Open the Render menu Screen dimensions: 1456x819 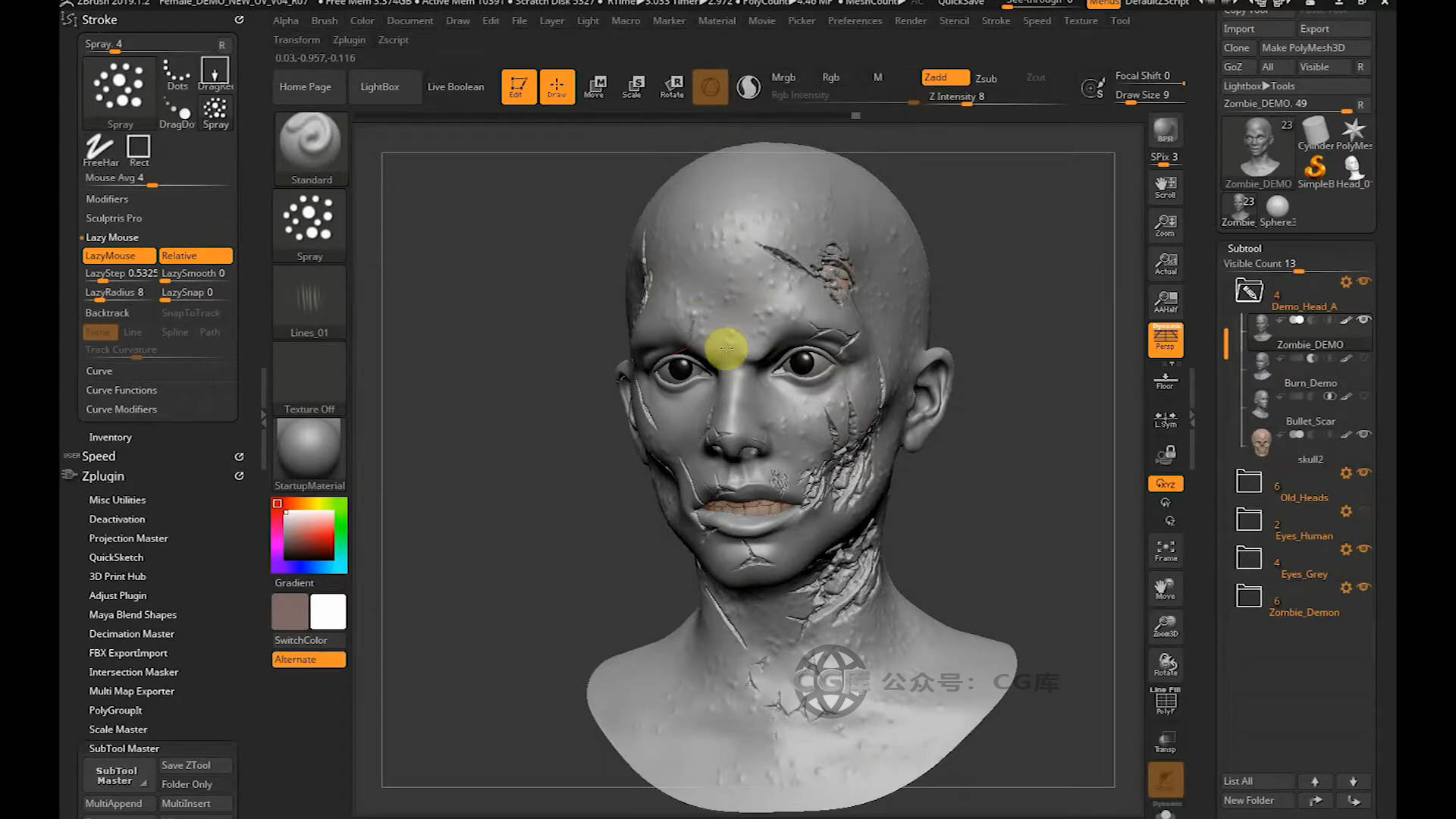point(910,20)
